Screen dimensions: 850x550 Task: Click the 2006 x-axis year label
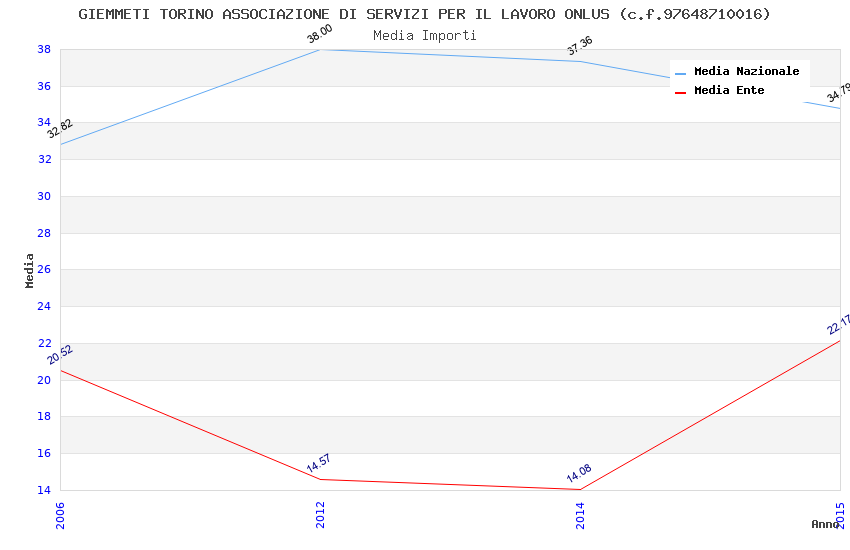[x=60, y=515]
